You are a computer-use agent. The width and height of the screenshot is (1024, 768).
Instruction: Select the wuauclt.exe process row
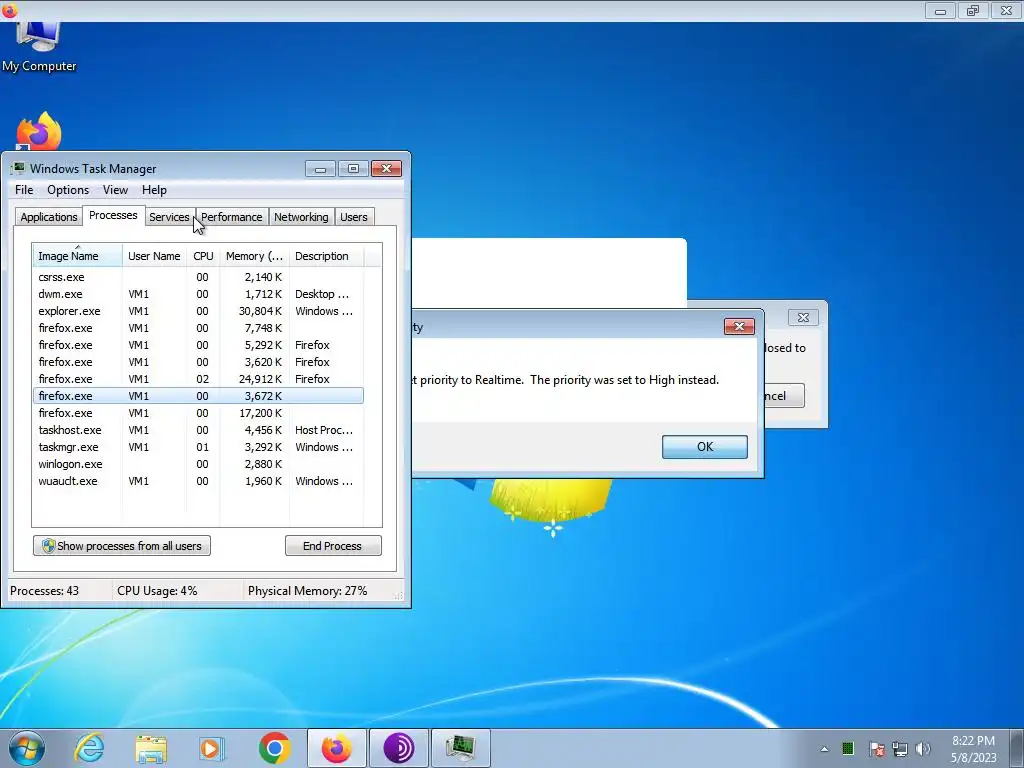(198, 481)
